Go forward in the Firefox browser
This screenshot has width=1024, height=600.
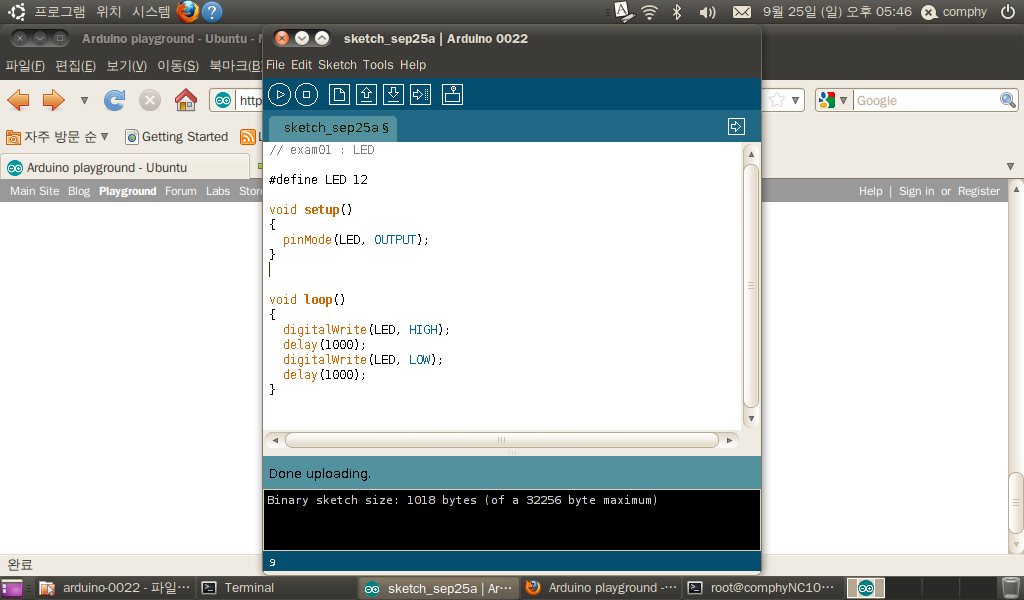click(x=54, y=100)
